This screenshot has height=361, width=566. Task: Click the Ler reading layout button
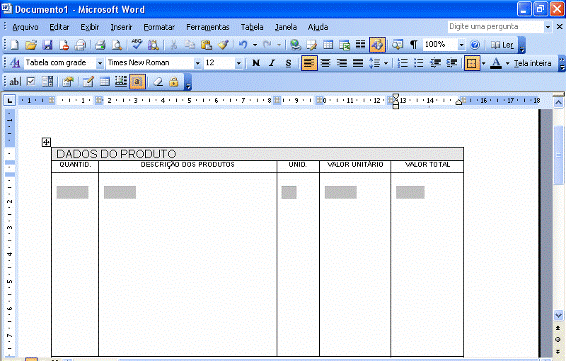tap(502, 45)
